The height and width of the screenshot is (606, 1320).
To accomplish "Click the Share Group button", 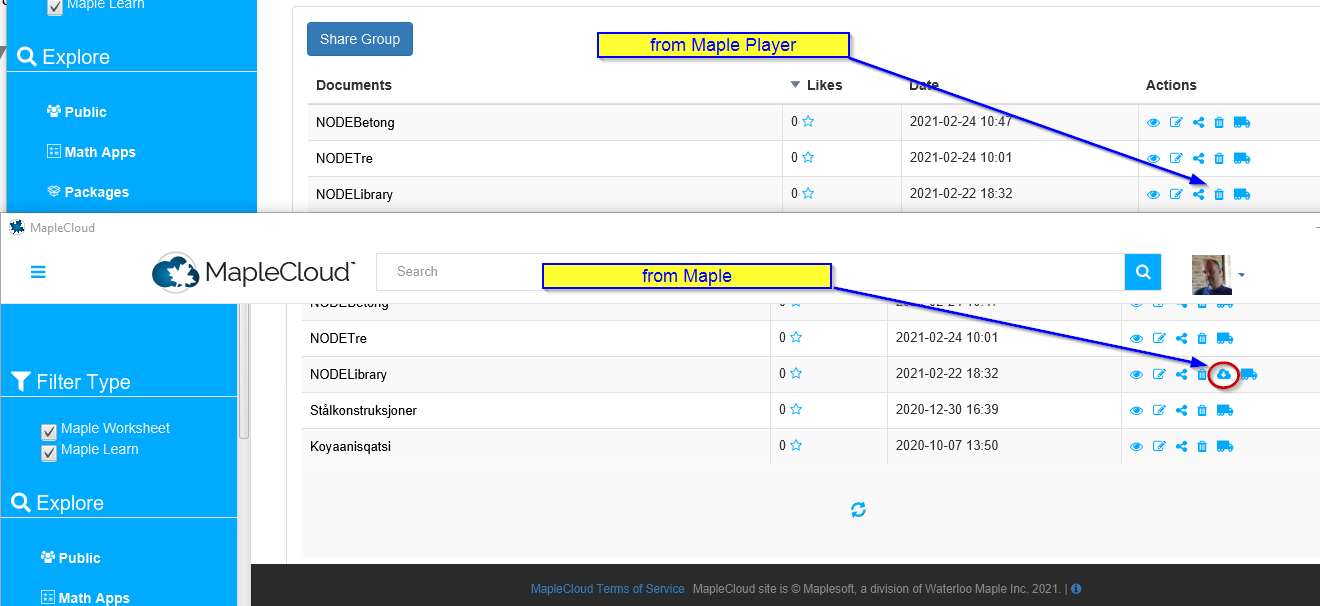I will point(360,39).
